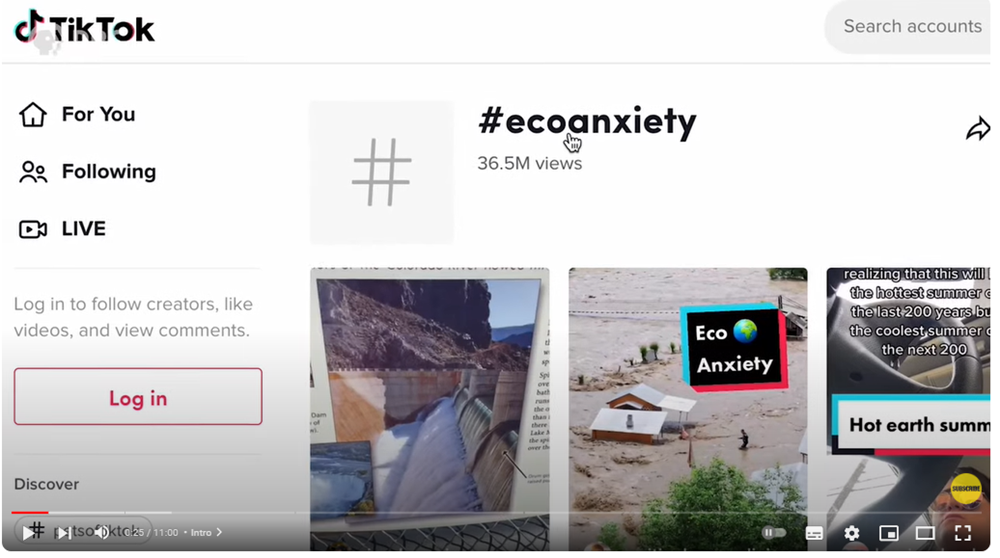Open the dam photo video thumbnail

430,409
